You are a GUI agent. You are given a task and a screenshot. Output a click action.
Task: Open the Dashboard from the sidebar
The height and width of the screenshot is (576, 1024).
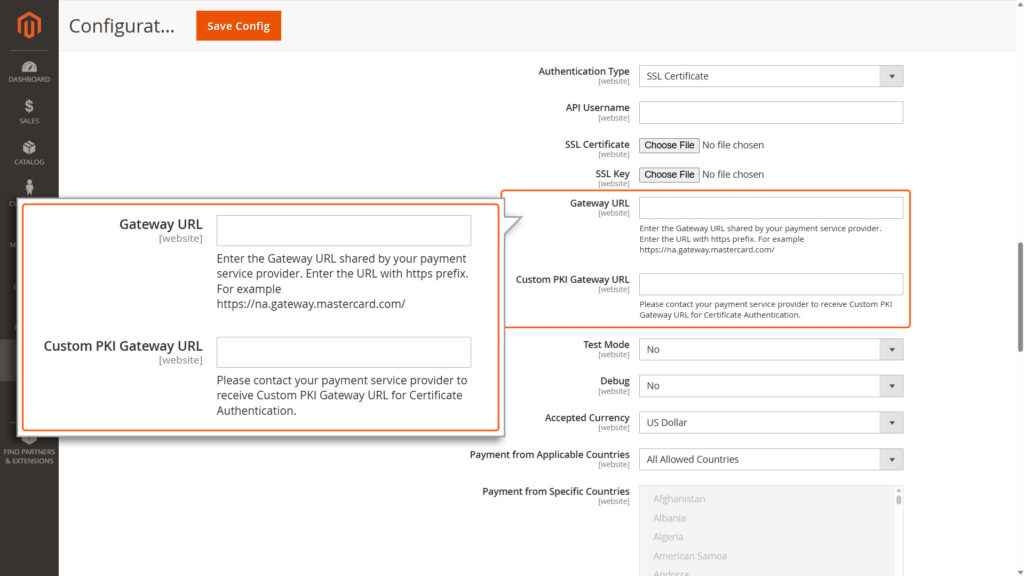[x=29, y=68]
